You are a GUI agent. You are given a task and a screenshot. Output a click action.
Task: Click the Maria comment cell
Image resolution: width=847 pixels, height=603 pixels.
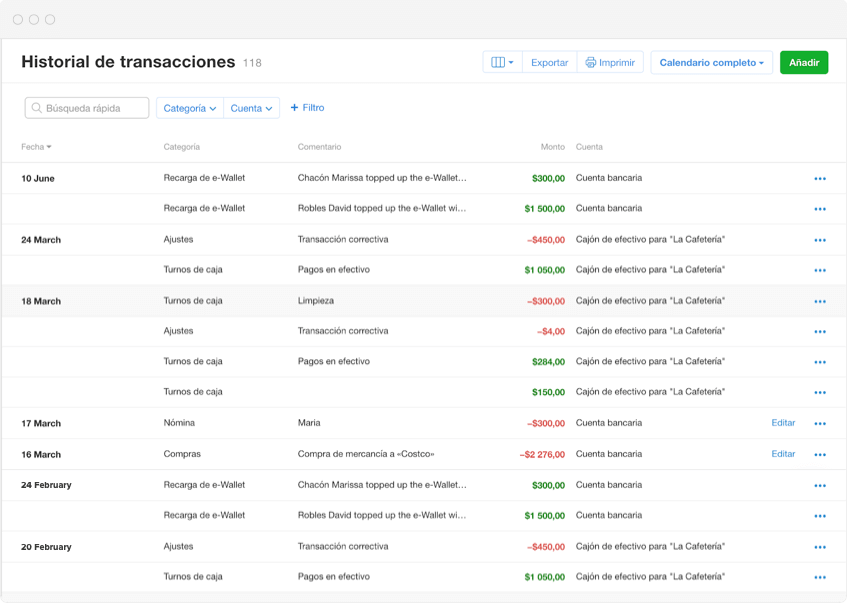309,423
